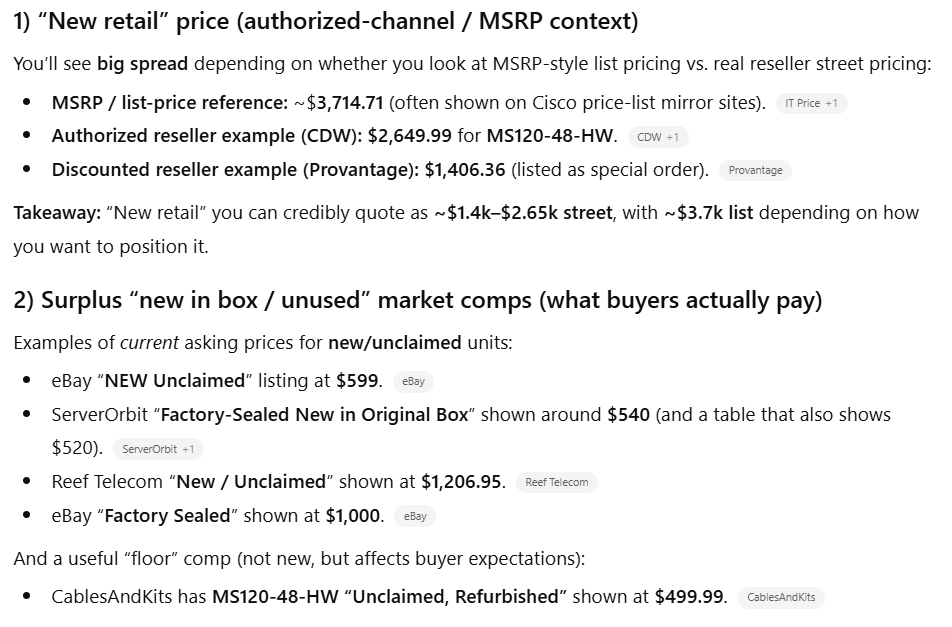
Task: Open the IT Price +1 citation chip
Action: tap(811, 103)
